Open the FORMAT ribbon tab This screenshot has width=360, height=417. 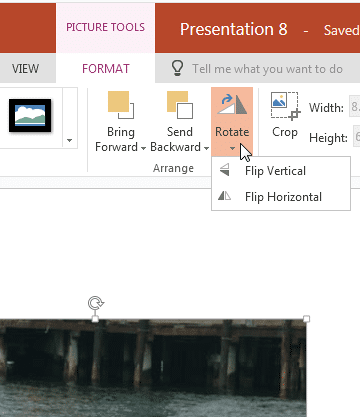(106, 69)
